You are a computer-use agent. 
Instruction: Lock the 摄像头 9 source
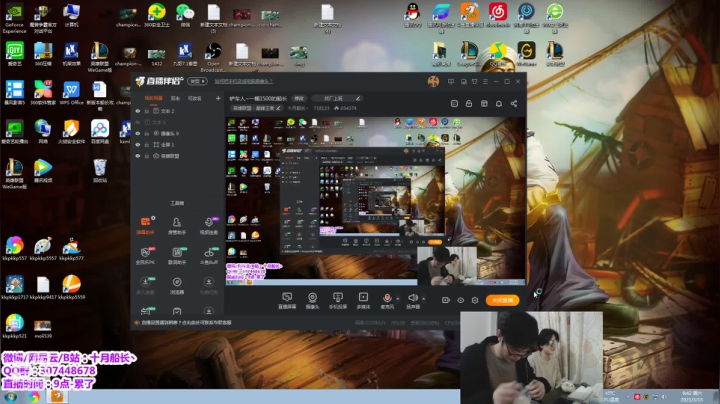[x=147, y=134]
